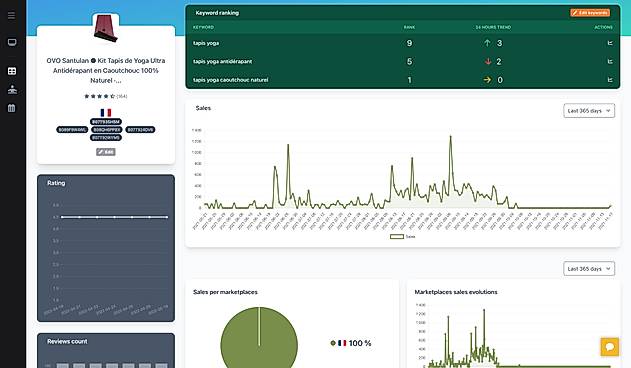Click the green up-arrow trend for 'tapis yoga'
The image size is (631, 368).
487,43
